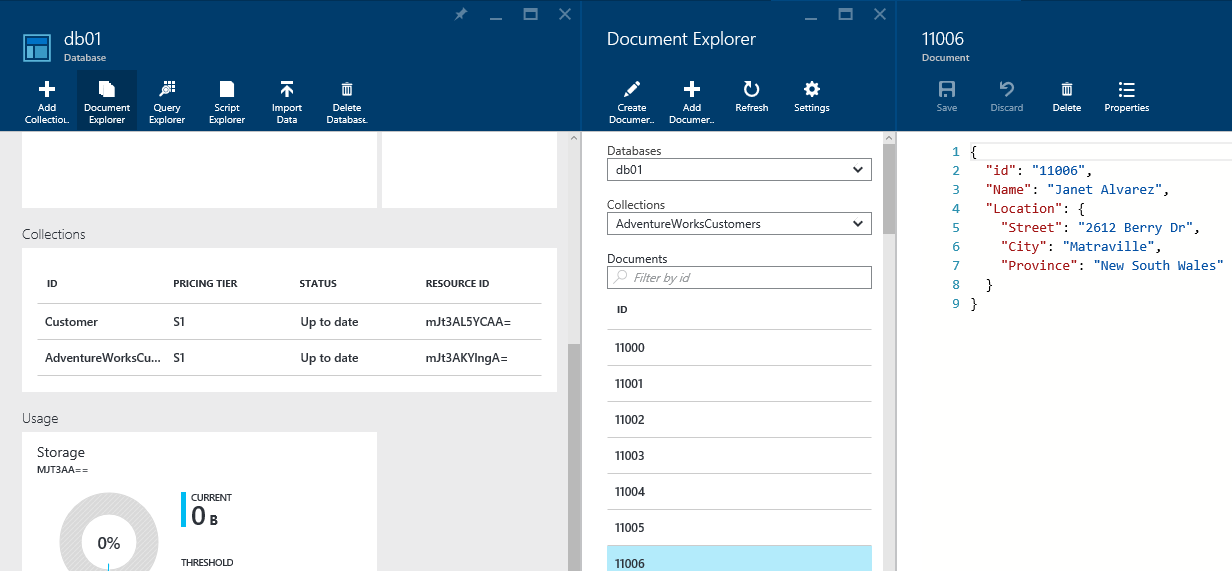Close the db01 blade
The width and height of the screenshot is (1232, 571).
point(565,14)
